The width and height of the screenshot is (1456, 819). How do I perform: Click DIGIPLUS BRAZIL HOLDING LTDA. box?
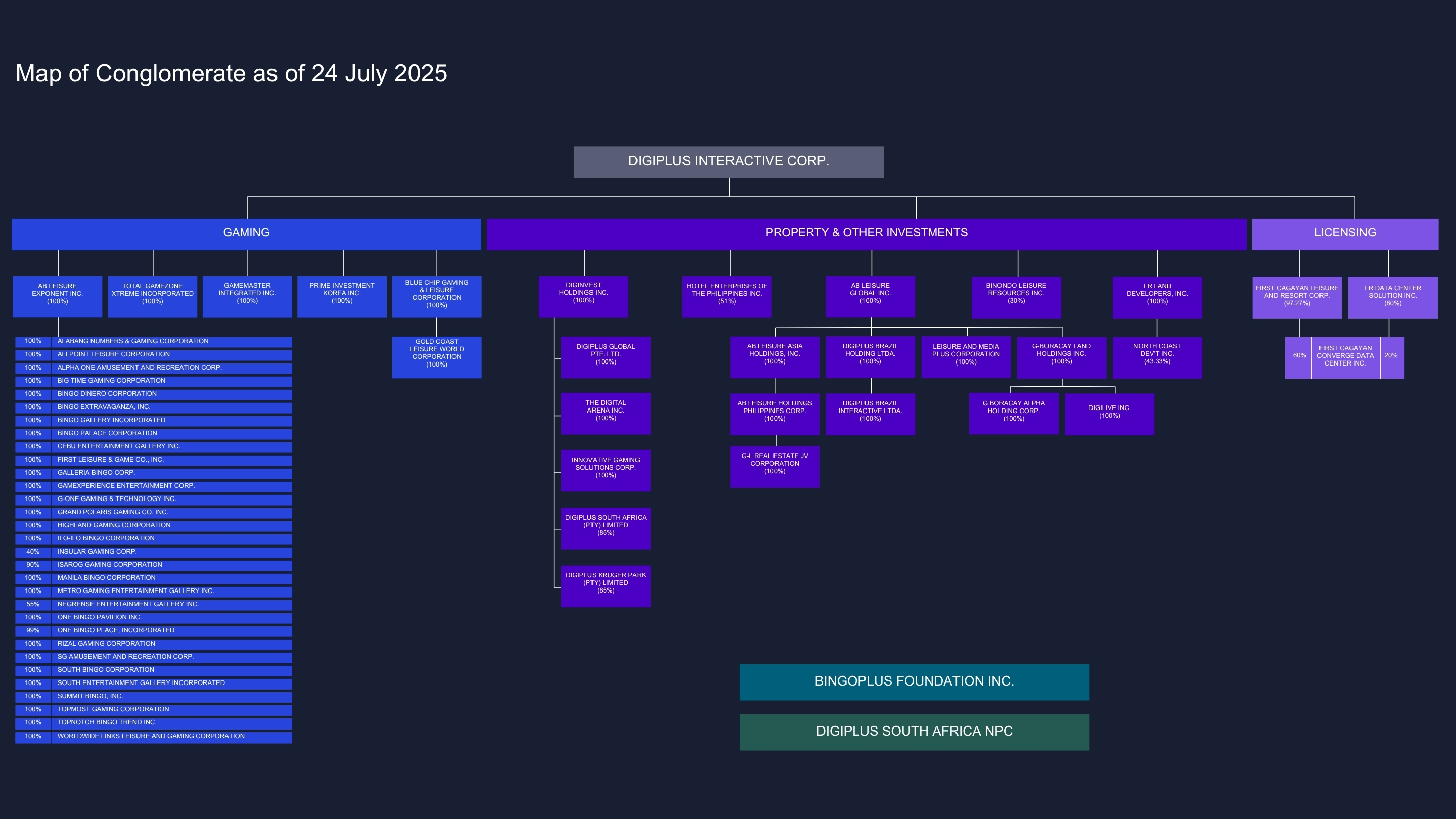[871, 357]
